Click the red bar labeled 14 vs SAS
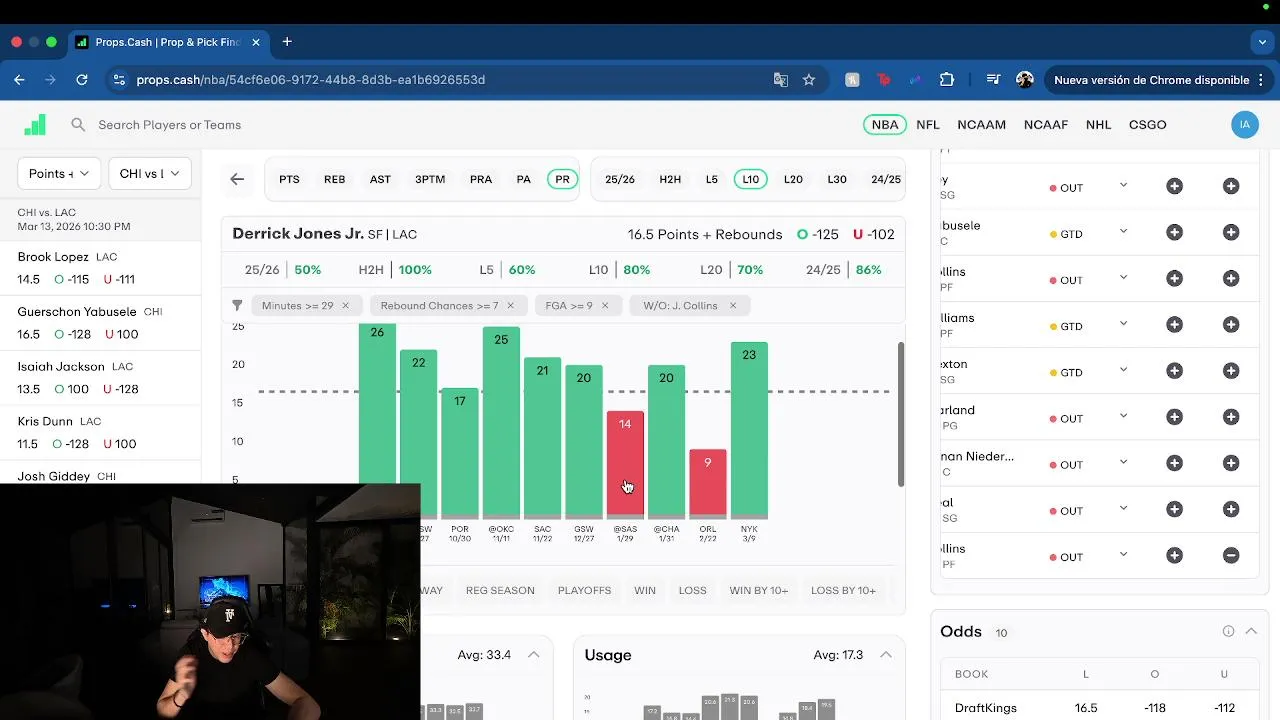 [625, 462]
